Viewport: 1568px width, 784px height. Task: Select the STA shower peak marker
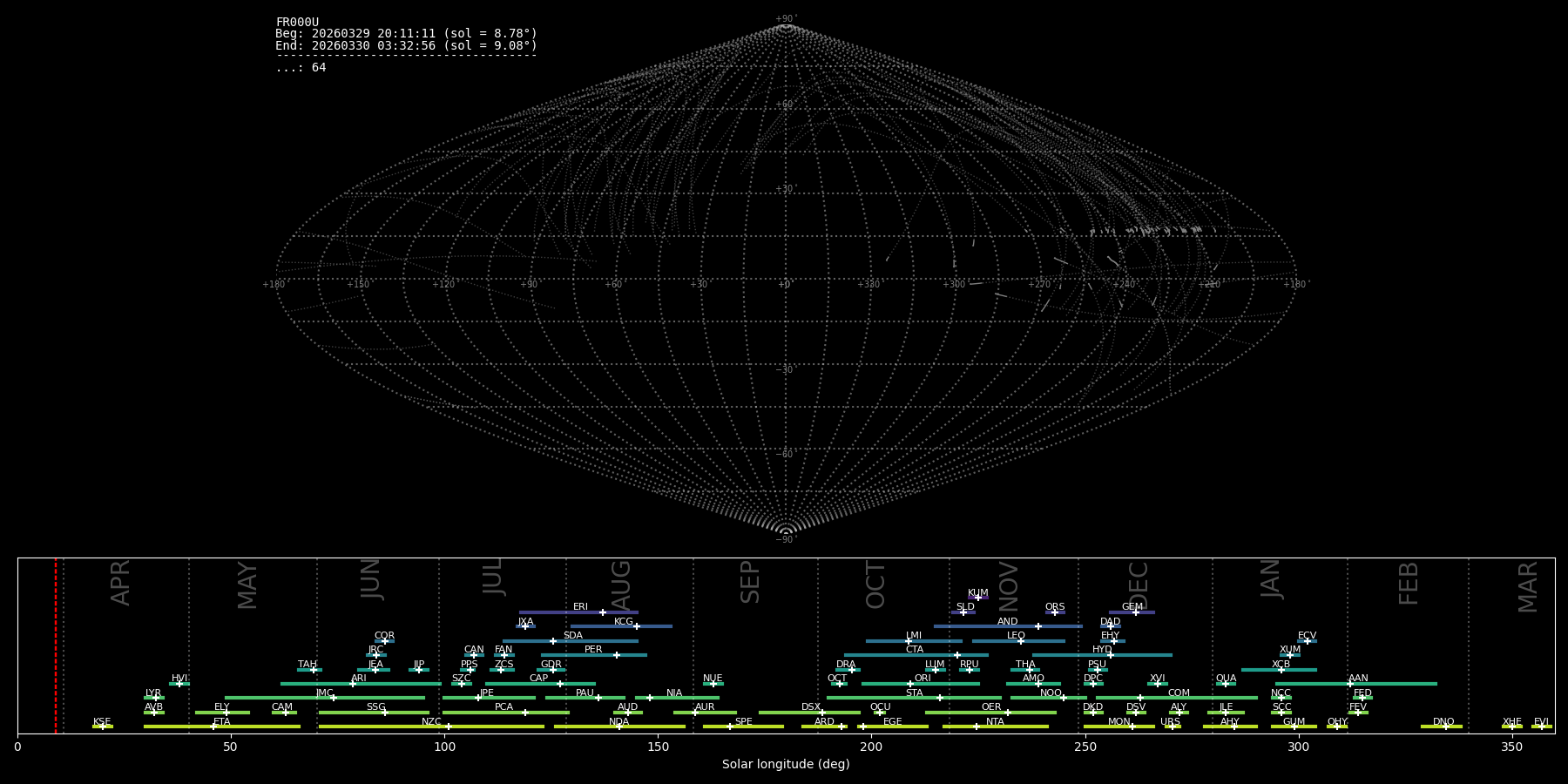coord(939,698)
